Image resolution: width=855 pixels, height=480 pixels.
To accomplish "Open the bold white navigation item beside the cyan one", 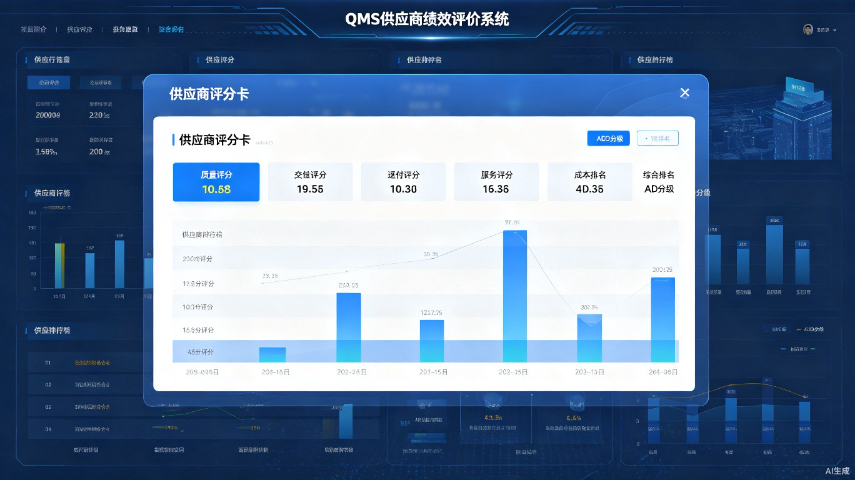I will click(x=125, y=29).
